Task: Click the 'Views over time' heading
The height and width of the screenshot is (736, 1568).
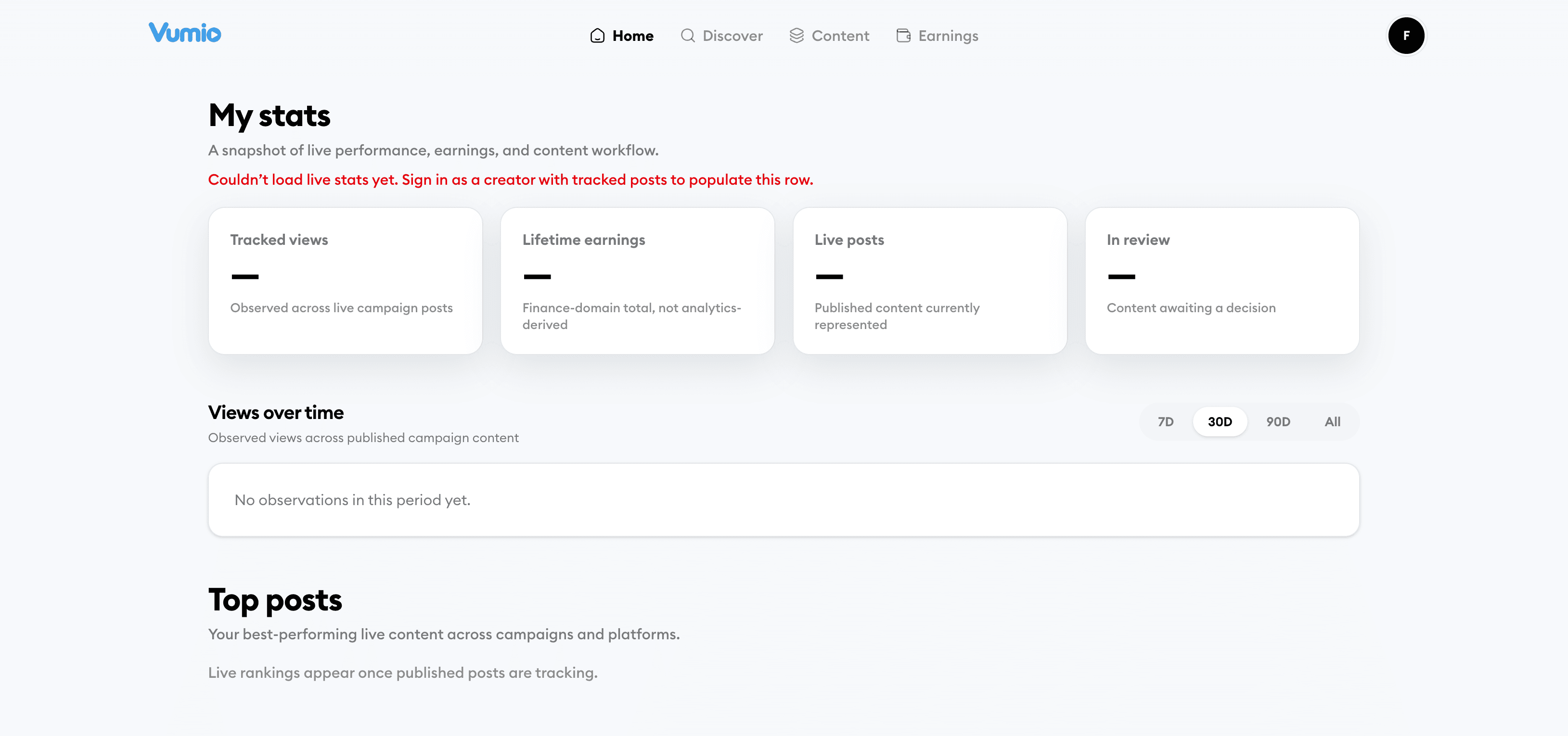Action: coord(276,412)
